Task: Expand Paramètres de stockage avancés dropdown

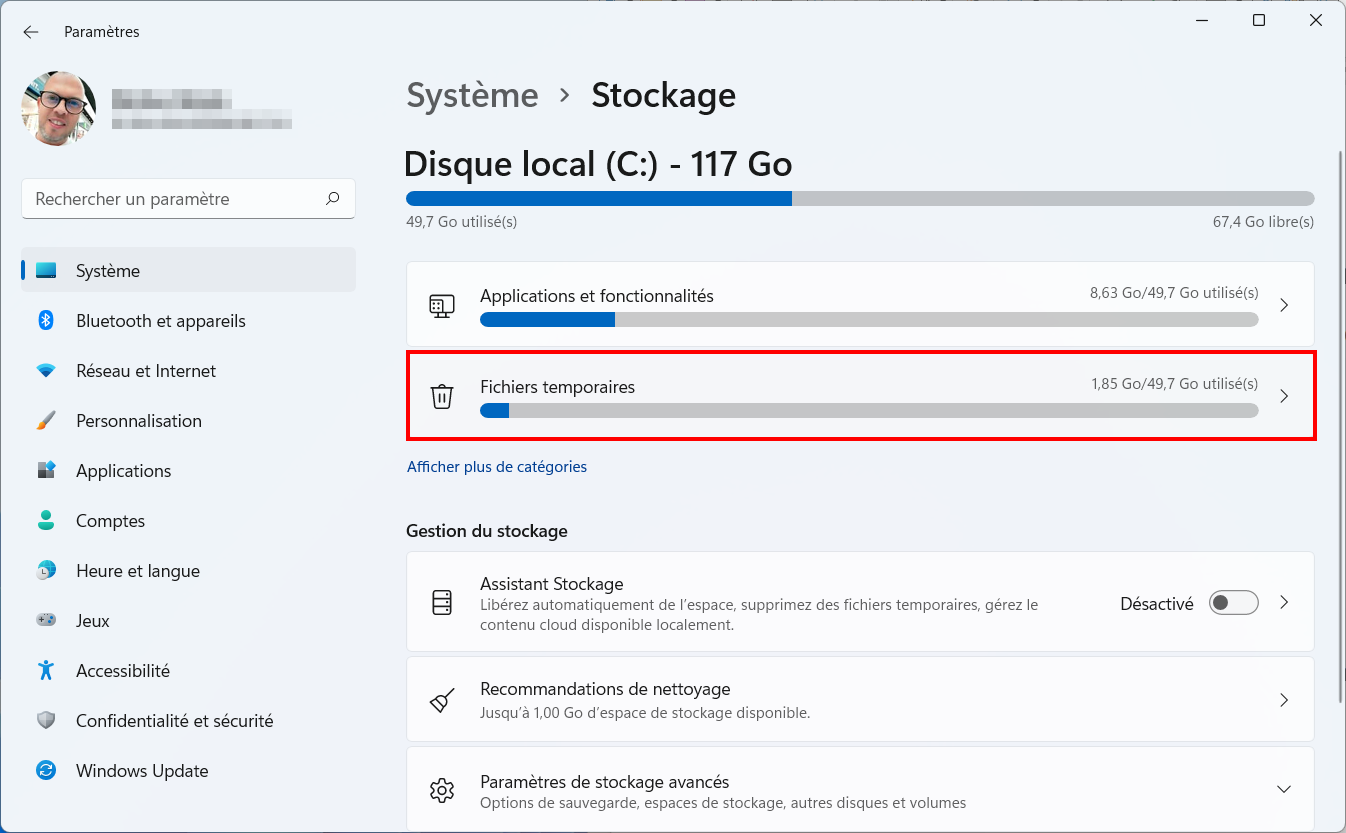Action: (1284, 790)
